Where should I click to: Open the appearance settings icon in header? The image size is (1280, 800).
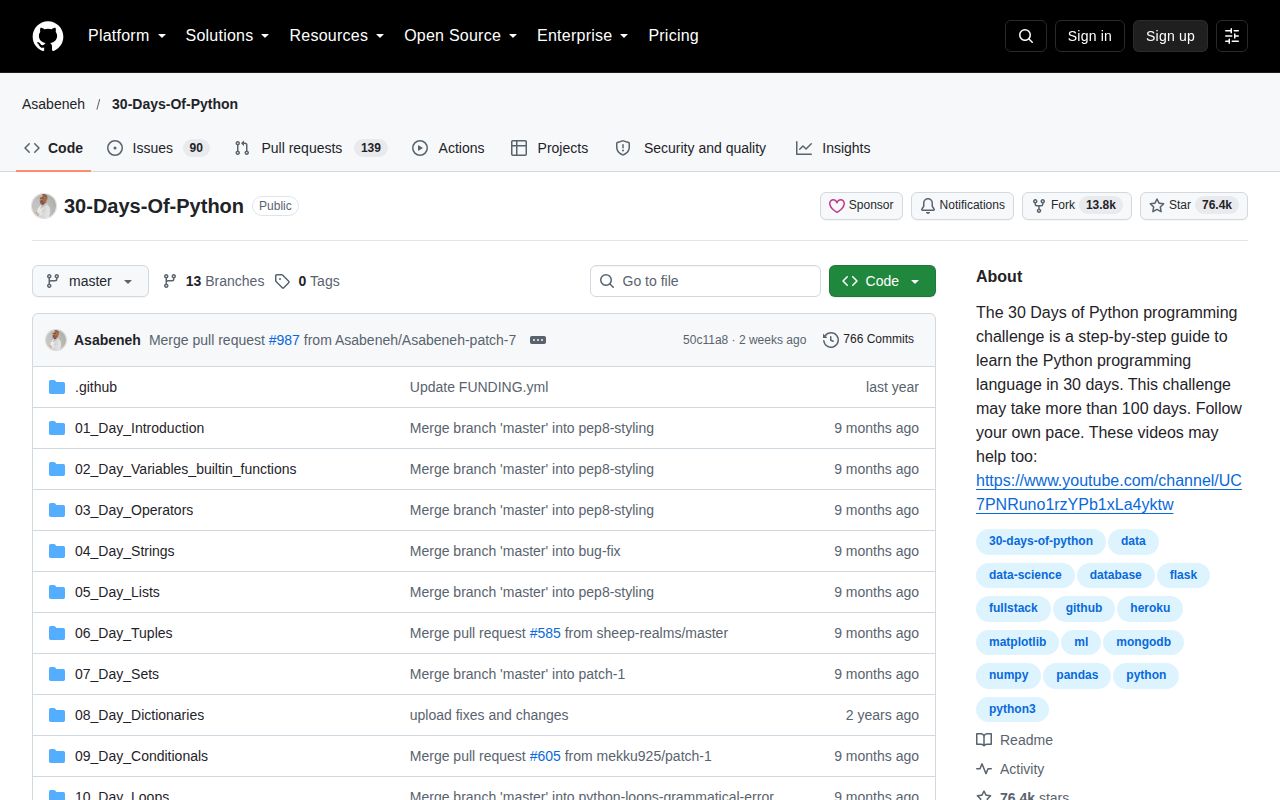coord(1232,36)
